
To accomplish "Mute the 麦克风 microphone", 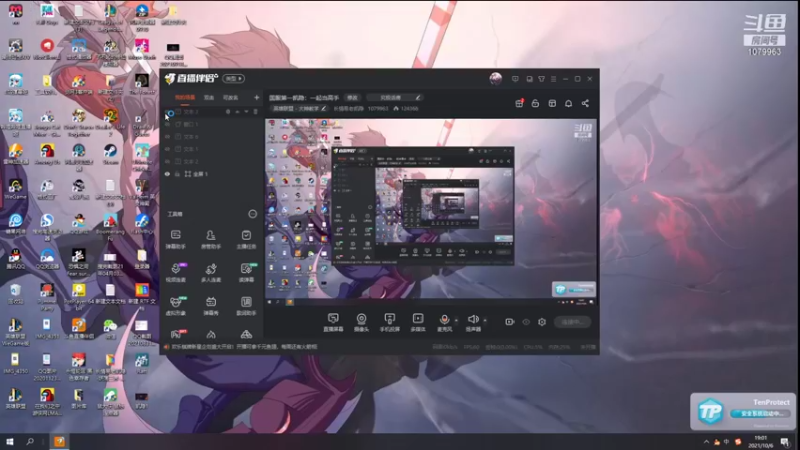I will 444,322.
